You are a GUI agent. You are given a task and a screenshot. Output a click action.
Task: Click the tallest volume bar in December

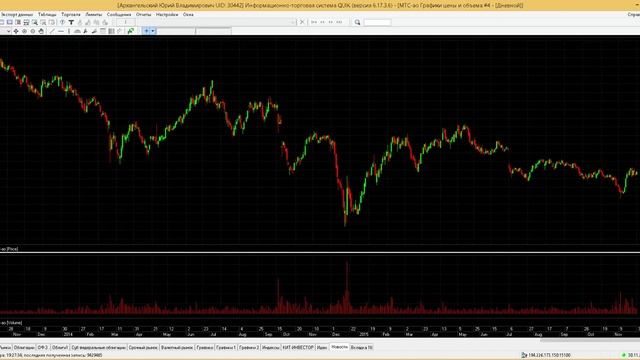pyautogui.click(x=347, y=288)
